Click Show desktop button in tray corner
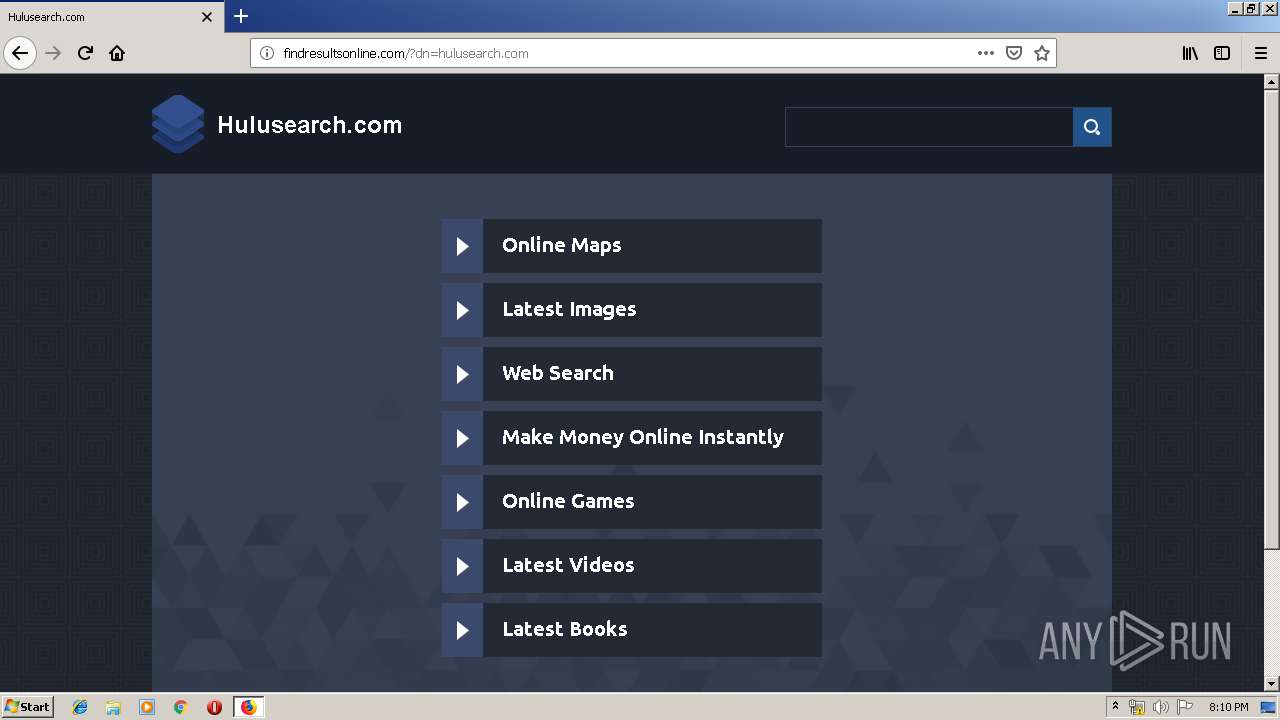The width and height of the screenshot is (1280, 720). pyautogui.click(x=1269, y=707)
